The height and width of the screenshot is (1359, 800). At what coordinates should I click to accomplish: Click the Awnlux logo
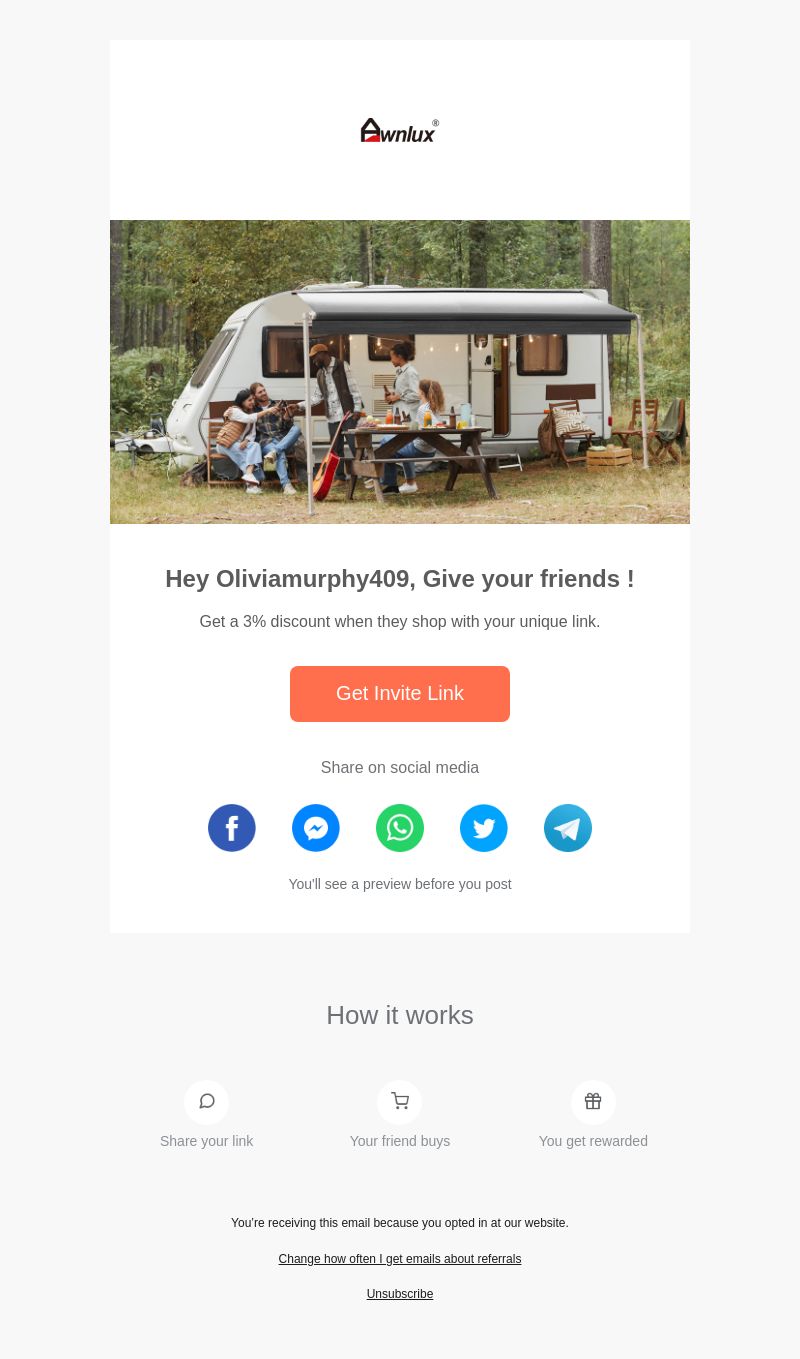pyautogui.click(x=400, y=130)
